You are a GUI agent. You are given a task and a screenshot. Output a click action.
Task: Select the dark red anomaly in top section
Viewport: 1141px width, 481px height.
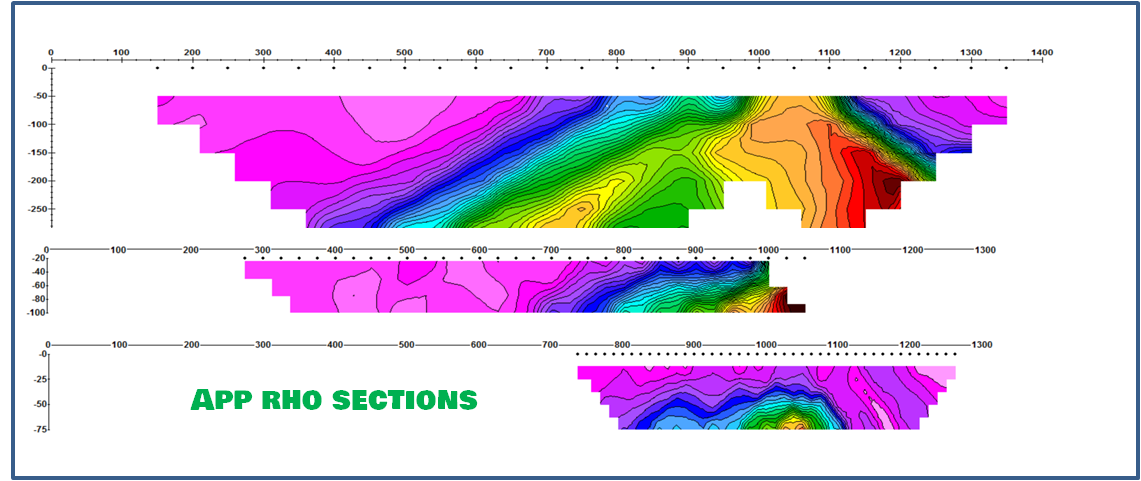pyautogui.click(x=887, y=186)
